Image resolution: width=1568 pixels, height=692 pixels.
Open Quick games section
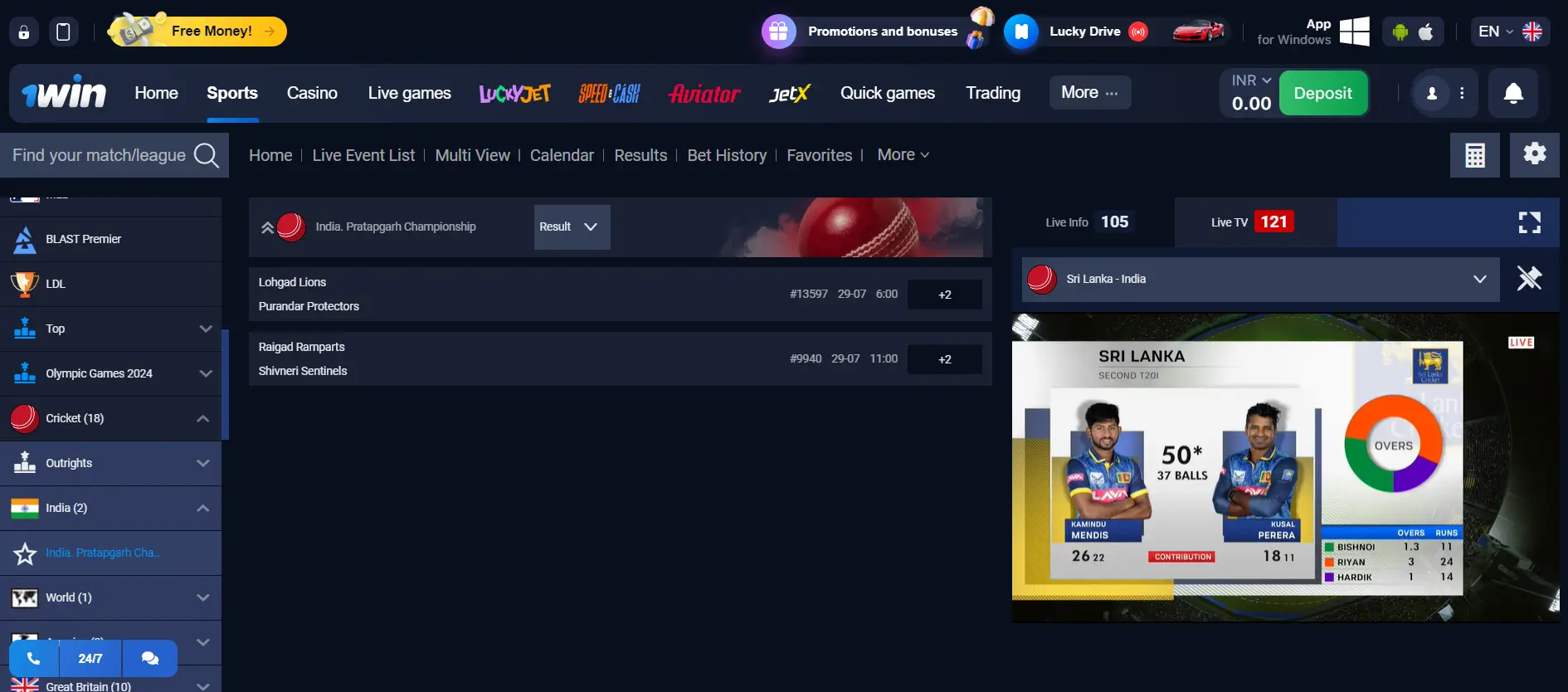pyautogui.click(x=887, y=93)
